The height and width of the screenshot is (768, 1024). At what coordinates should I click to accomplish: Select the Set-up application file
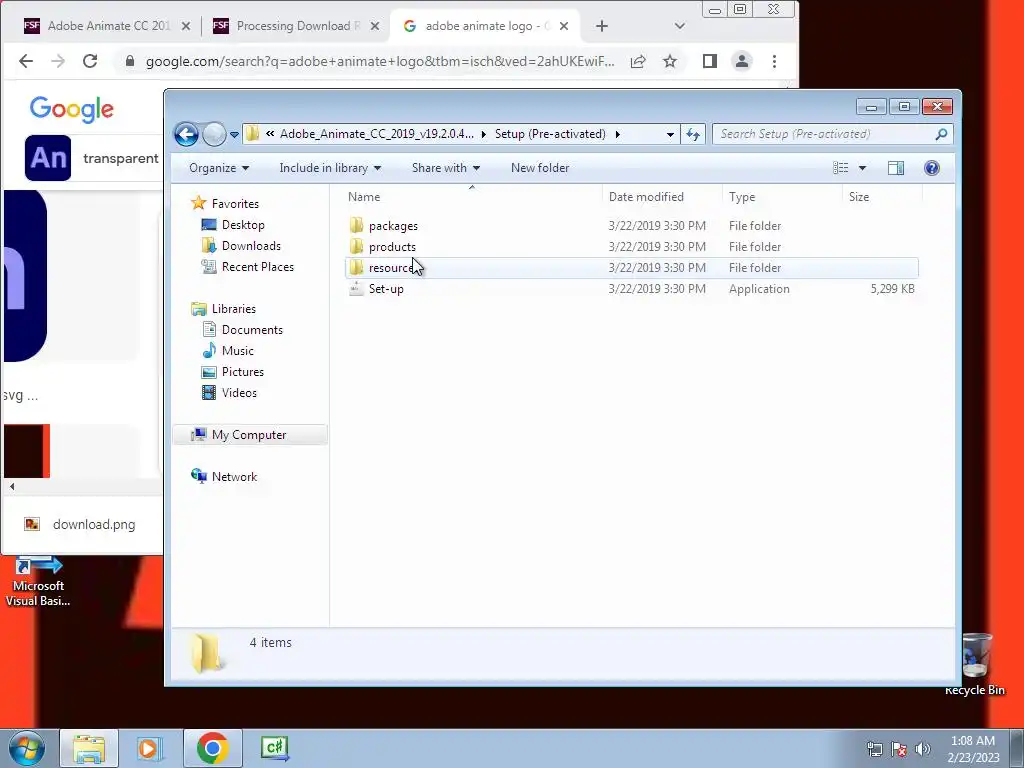(385, 289)
